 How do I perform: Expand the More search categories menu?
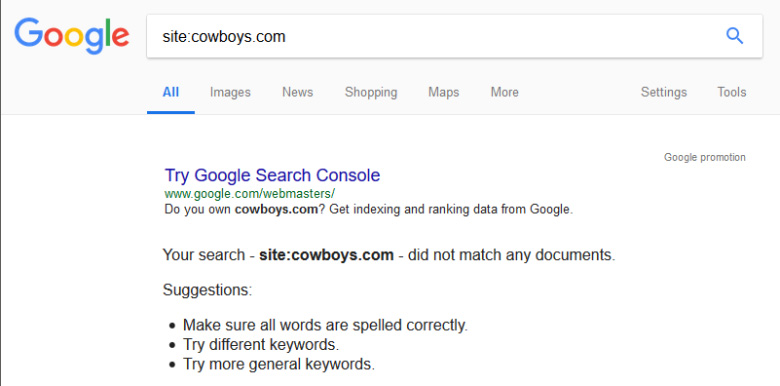click(504, 93)
